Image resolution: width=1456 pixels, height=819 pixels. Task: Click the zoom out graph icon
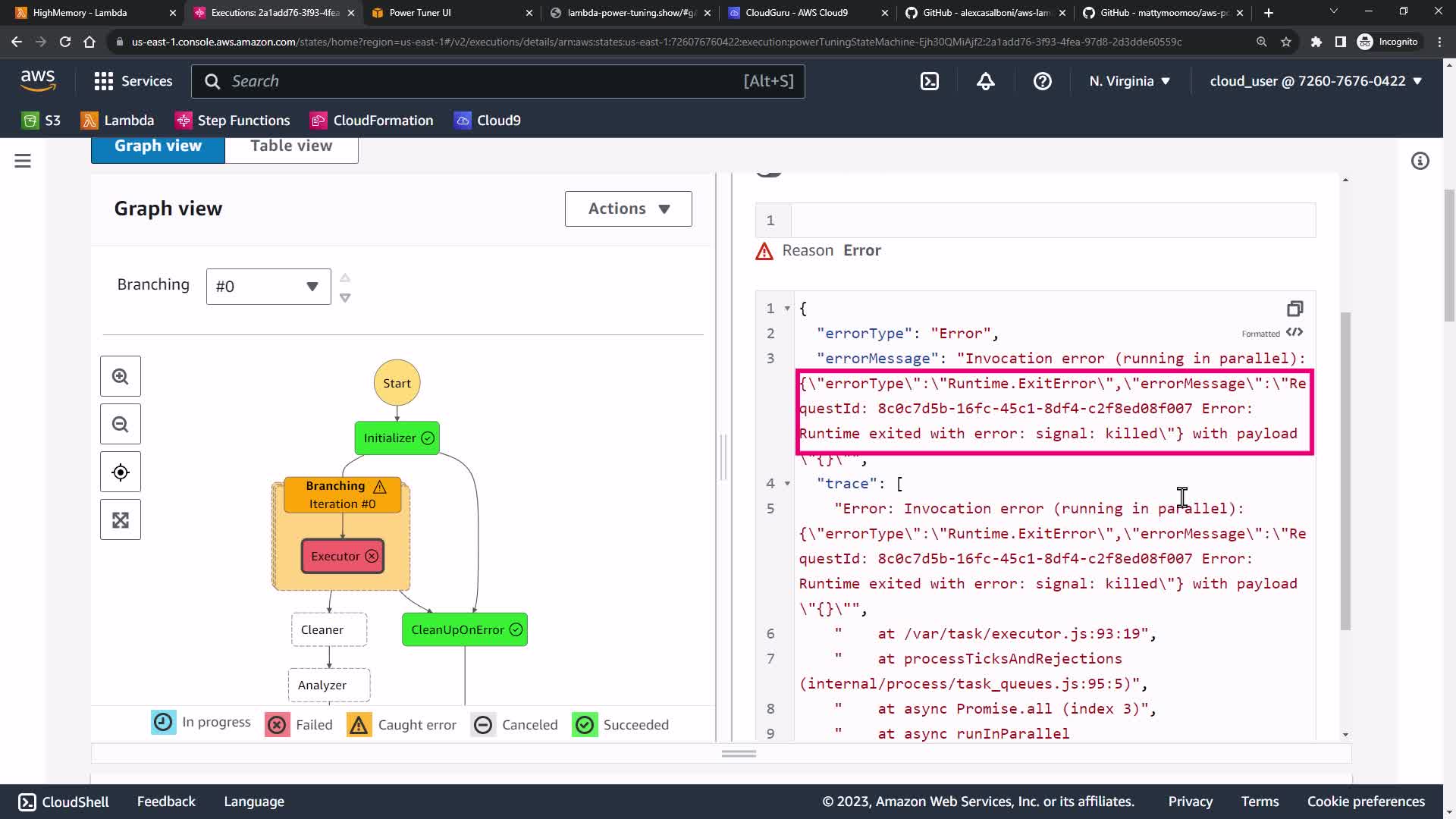pyautogui.click(x=120, y=425)
